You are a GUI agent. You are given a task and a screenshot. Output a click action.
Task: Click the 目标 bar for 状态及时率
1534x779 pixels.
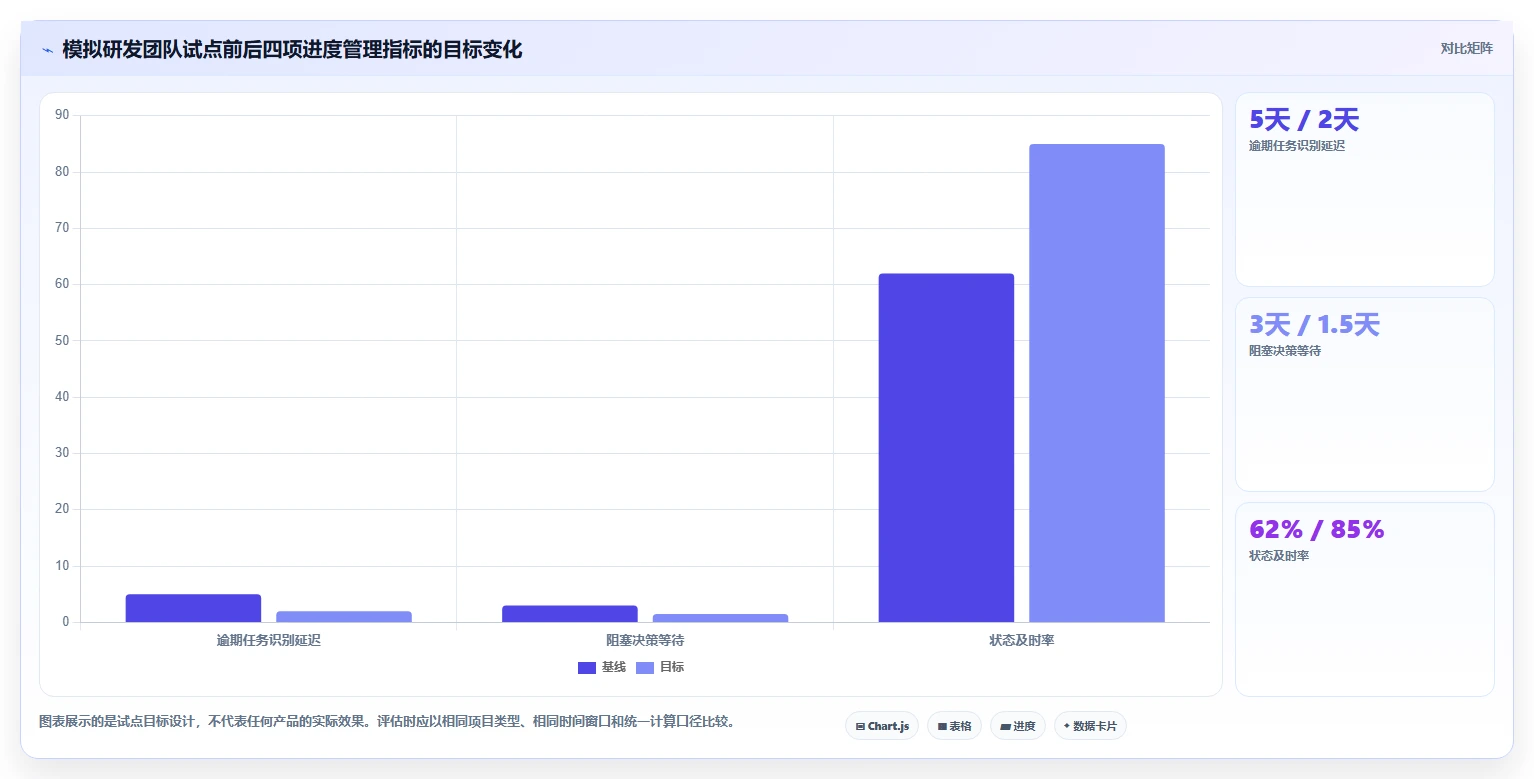[x=1097, y=383]
